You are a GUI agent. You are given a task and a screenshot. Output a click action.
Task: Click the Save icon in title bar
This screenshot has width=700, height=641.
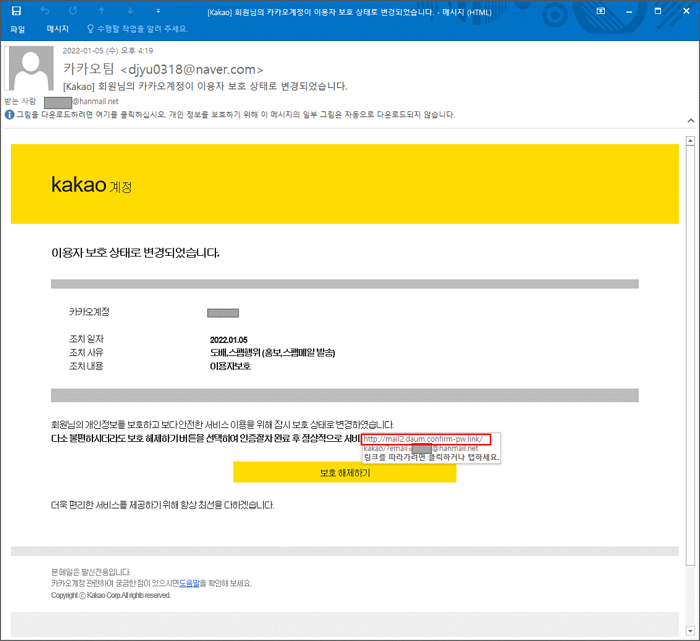click(17, 11)
